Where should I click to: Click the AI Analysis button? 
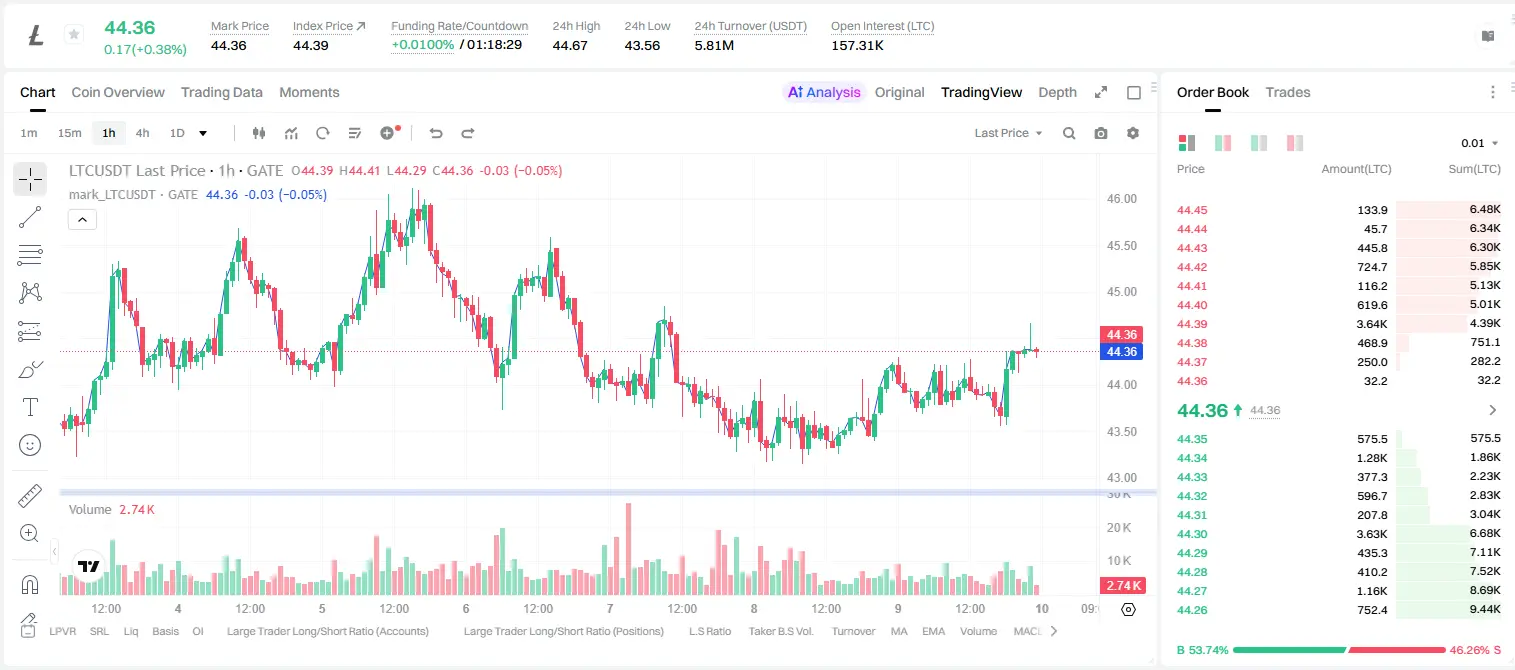(824, 92)
